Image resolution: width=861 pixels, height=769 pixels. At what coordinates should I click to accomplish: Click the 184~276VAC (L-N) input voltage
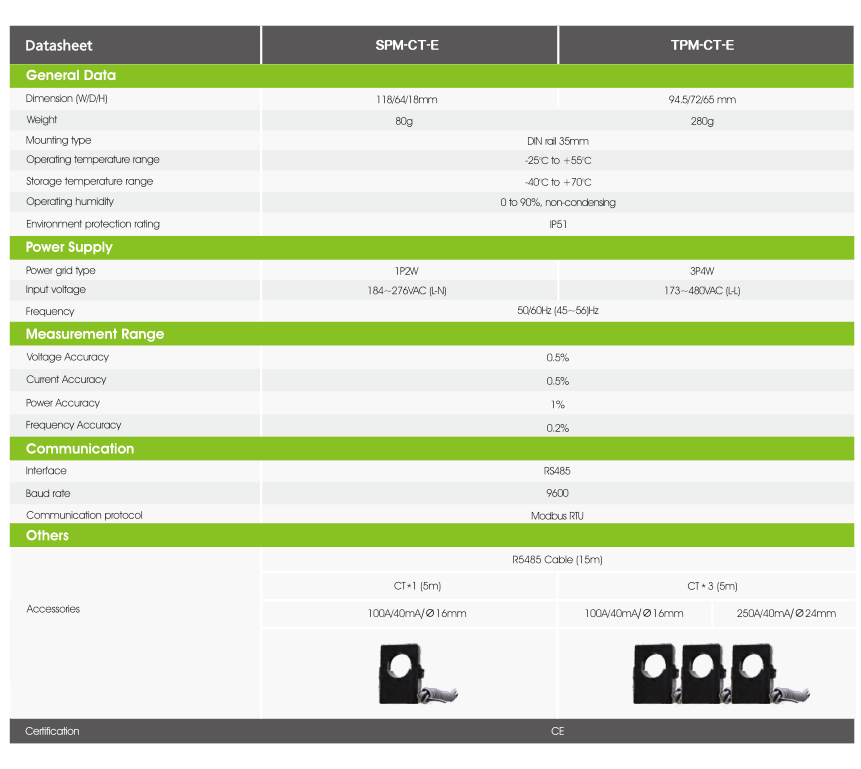407,291
